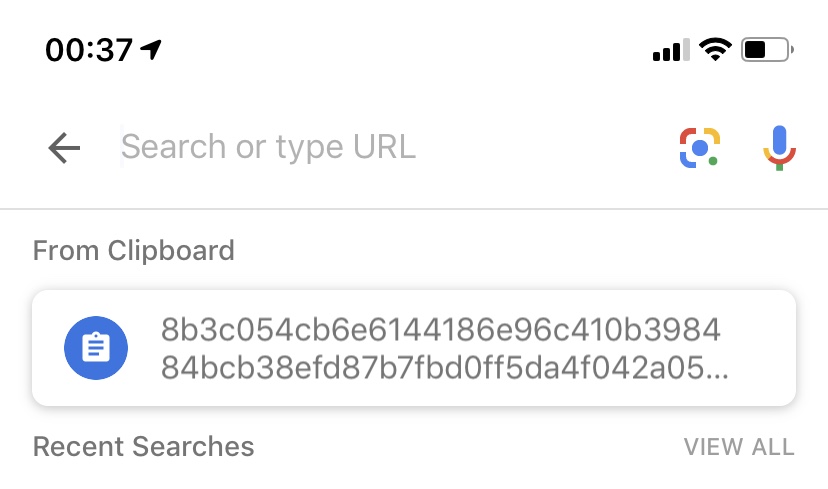Tap the back arrow

click(64, 148)
